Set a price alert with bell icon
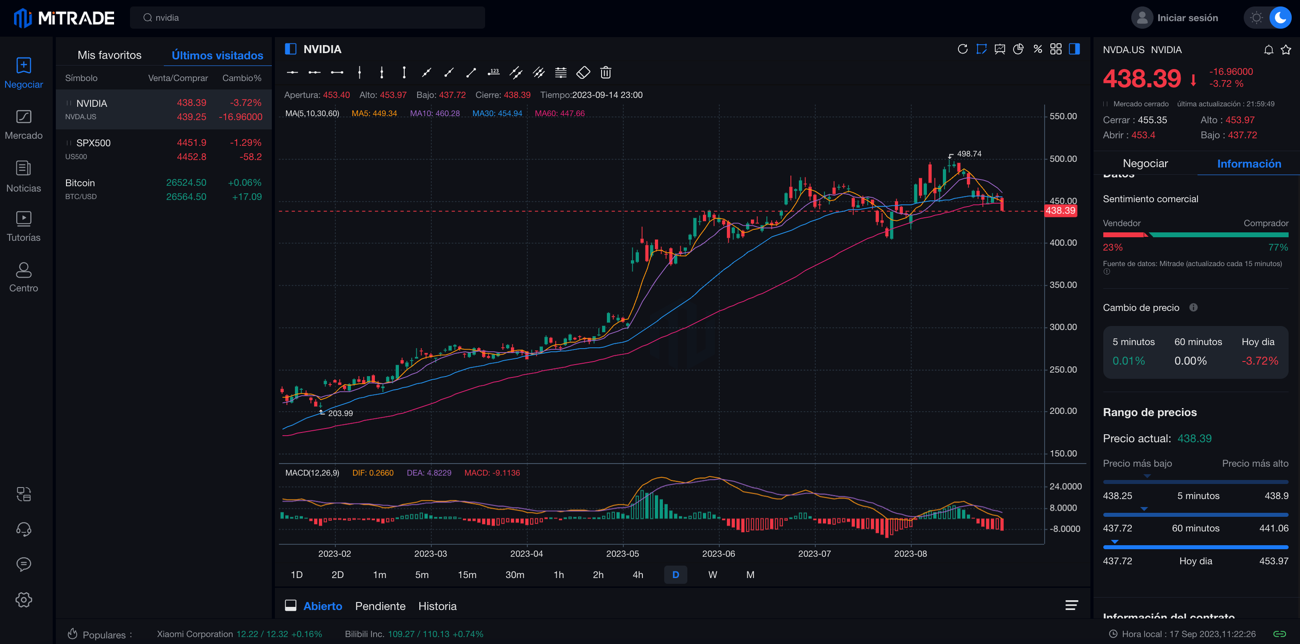The width and height of the screenshot is (1300, 644). (x=1268, y=50)
